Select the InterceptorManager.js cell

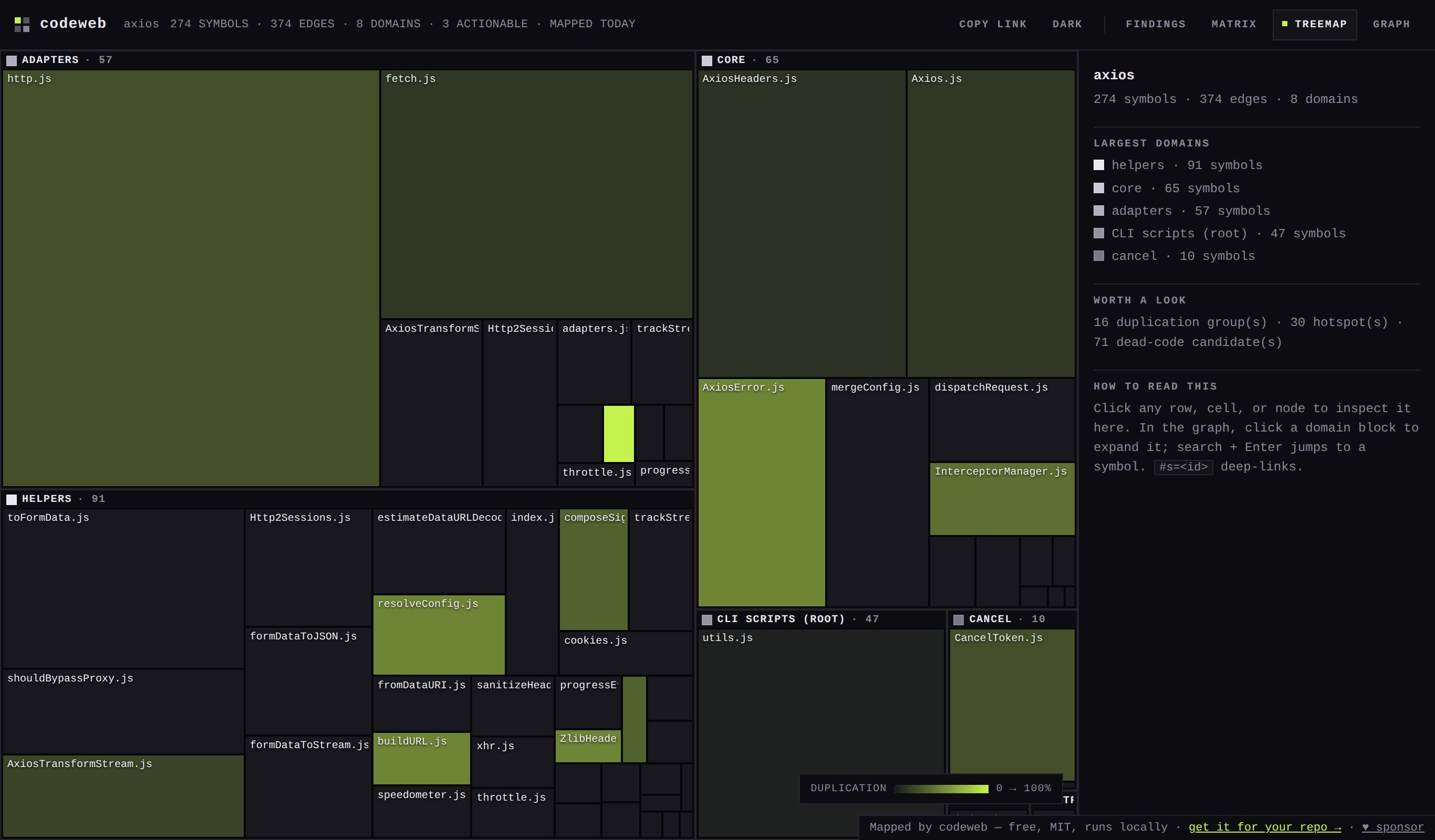pos(1002,499)
